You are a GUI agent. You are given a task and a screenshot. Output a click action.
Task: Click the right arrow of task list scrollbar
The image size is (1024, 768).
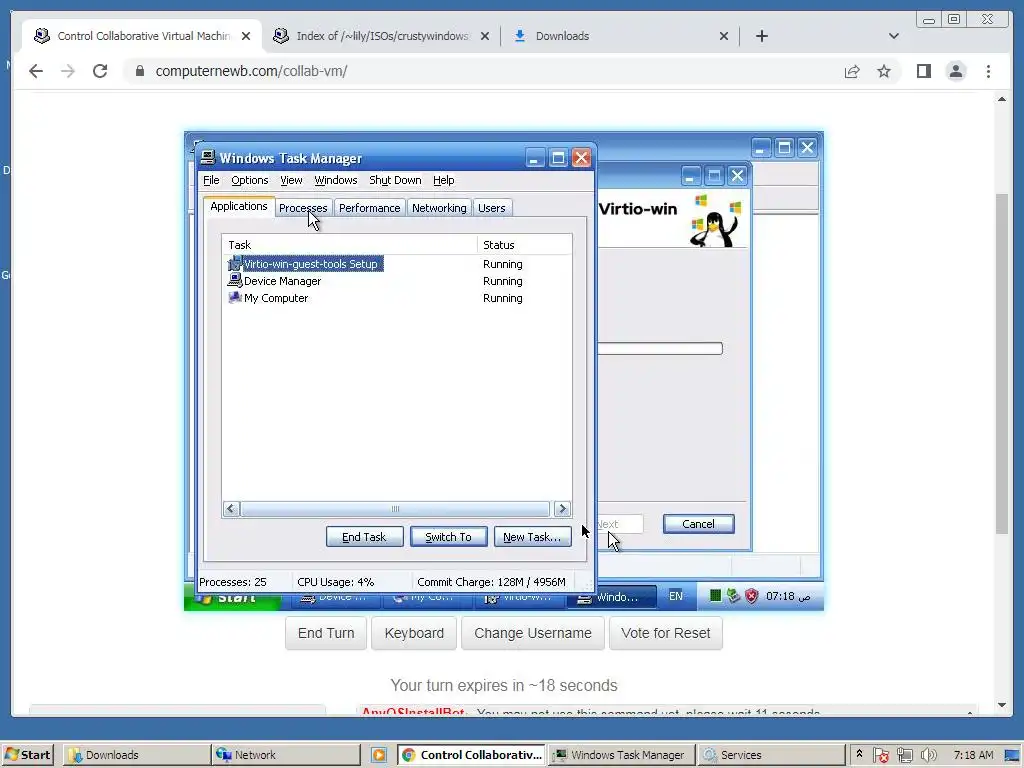tap(562, 509)
